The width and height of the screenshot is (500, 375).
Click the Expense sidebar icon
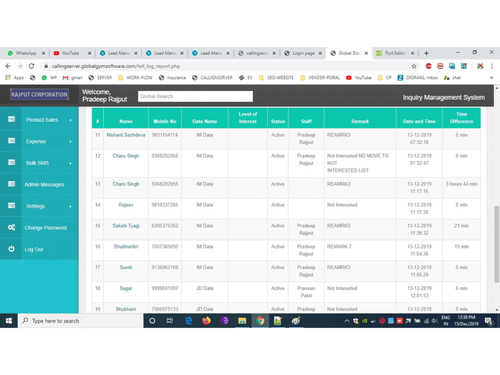point(11,141)
